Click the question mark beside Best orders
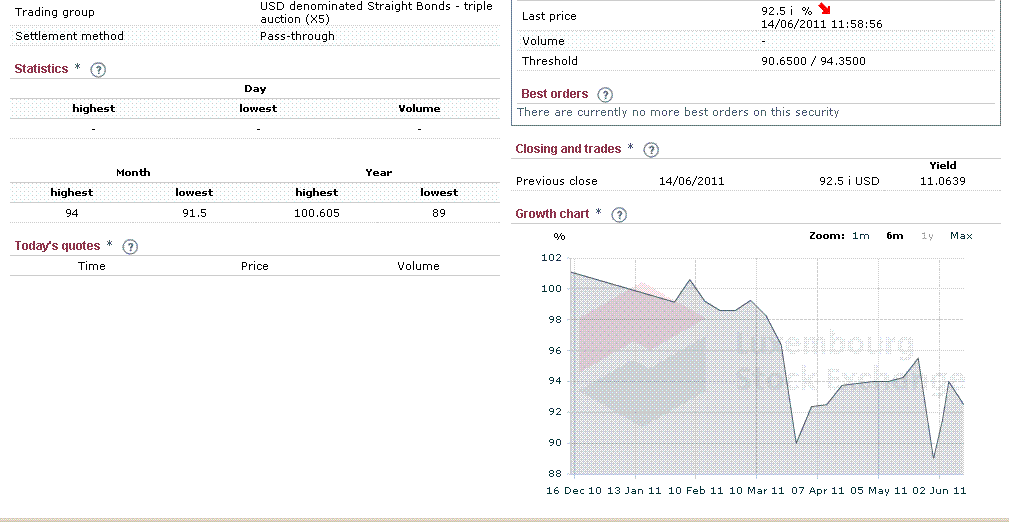Image resolution: width=1009 pixels, height=522 pixels. pos(605,95)
